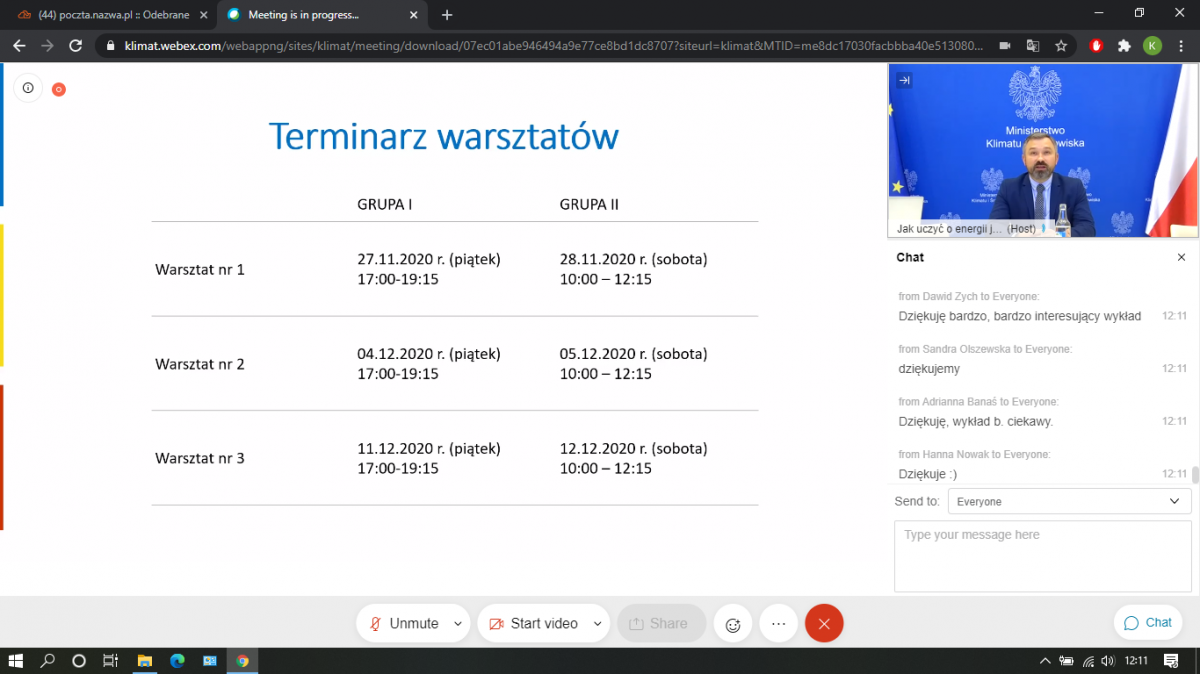1200x674 pixels.
Task: Click the Share content button
Action: pyautogui.click(x=661, y=623)
